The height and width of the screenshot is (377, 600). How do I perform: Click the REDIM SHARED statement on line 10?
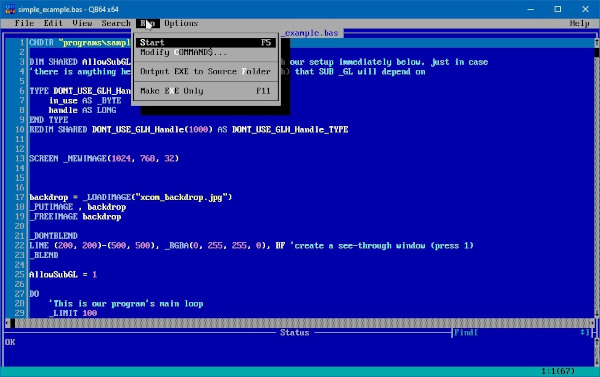189,129
